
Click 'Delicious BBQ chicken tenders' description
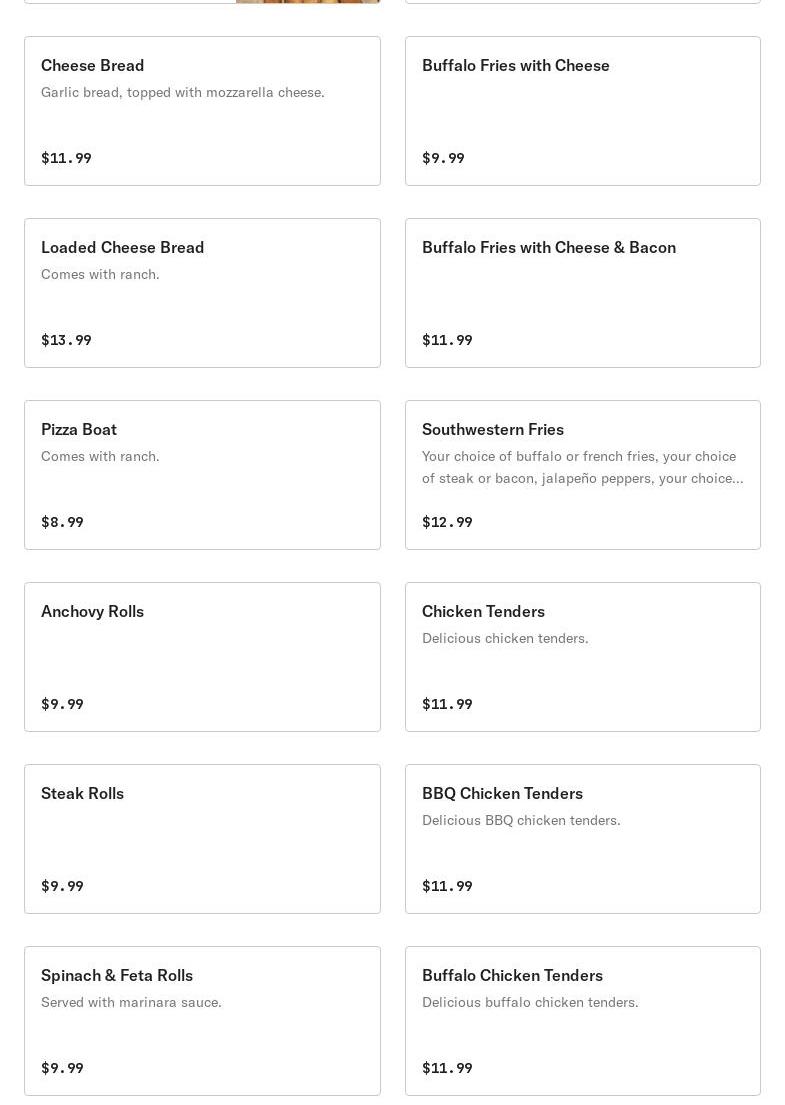(521, 820)
